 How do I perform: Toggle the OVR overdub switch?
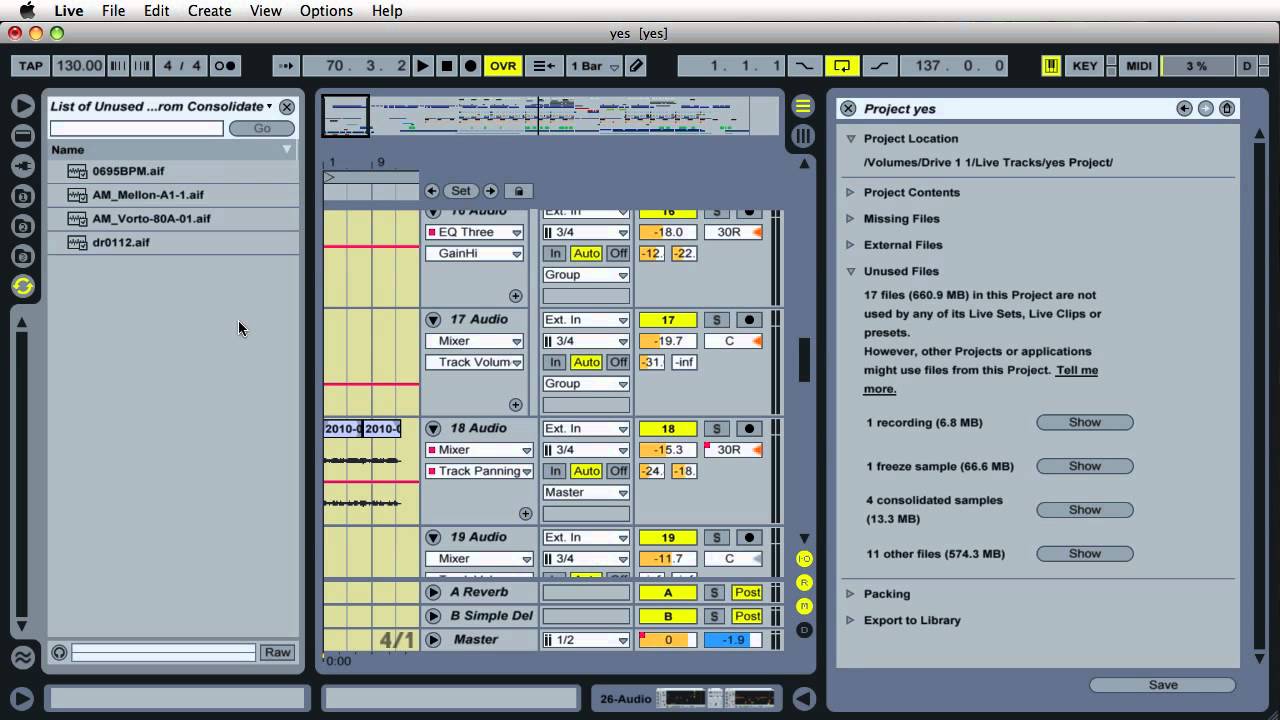point(503,66)
